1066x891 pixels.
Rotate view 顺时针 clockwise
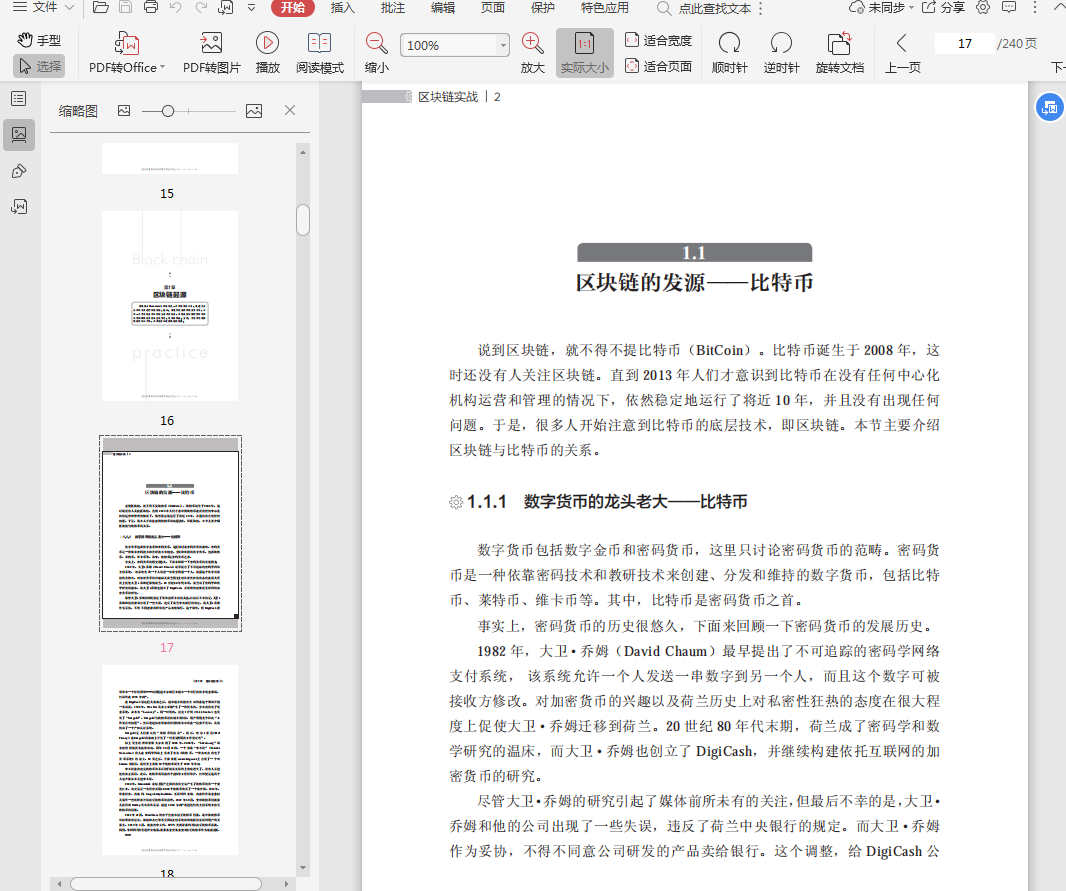729,53
